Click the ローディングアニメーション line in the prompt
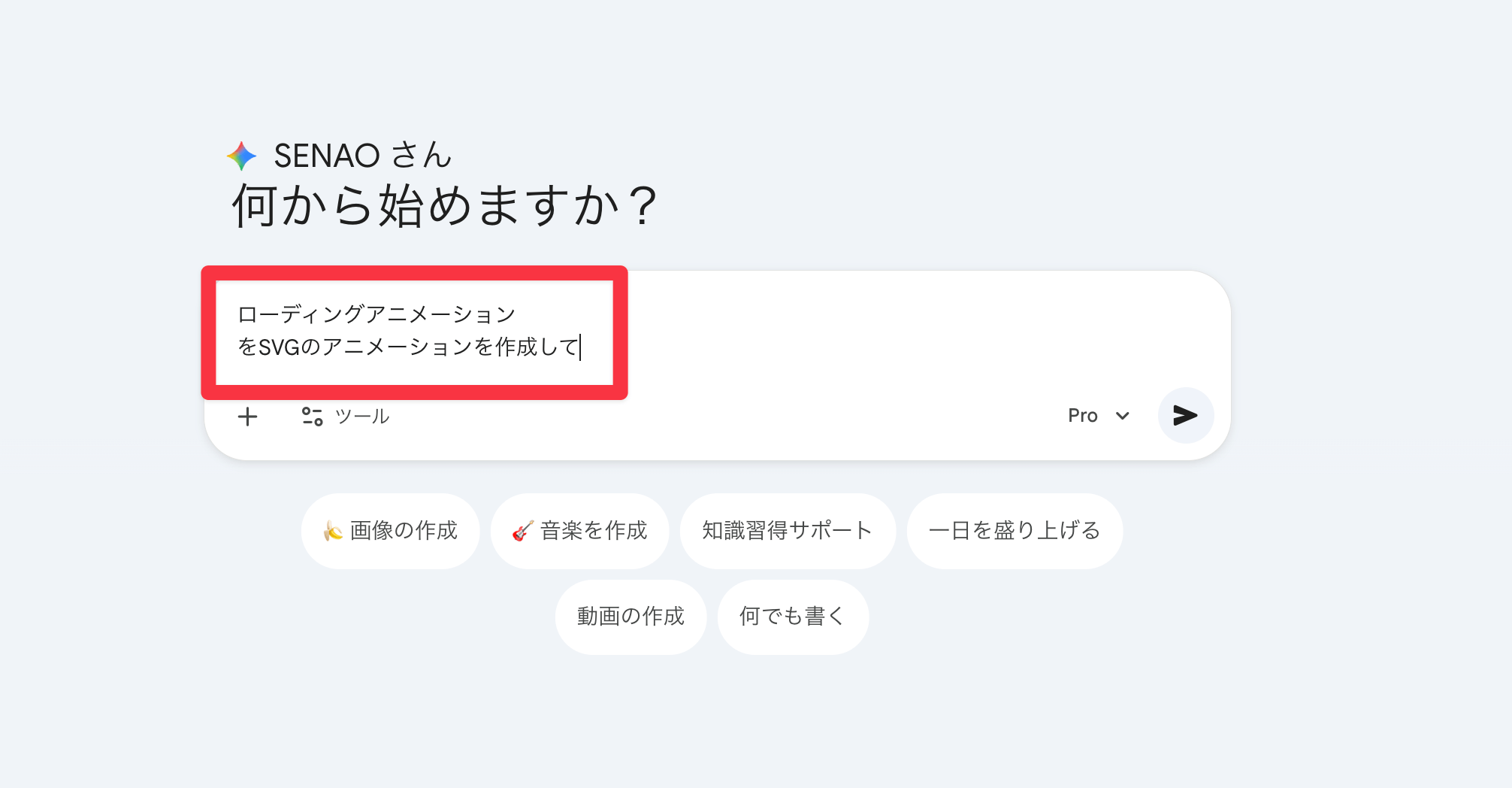Image resolution: width=1512 pixels, height=788 pixels. [x=376, y=314]
